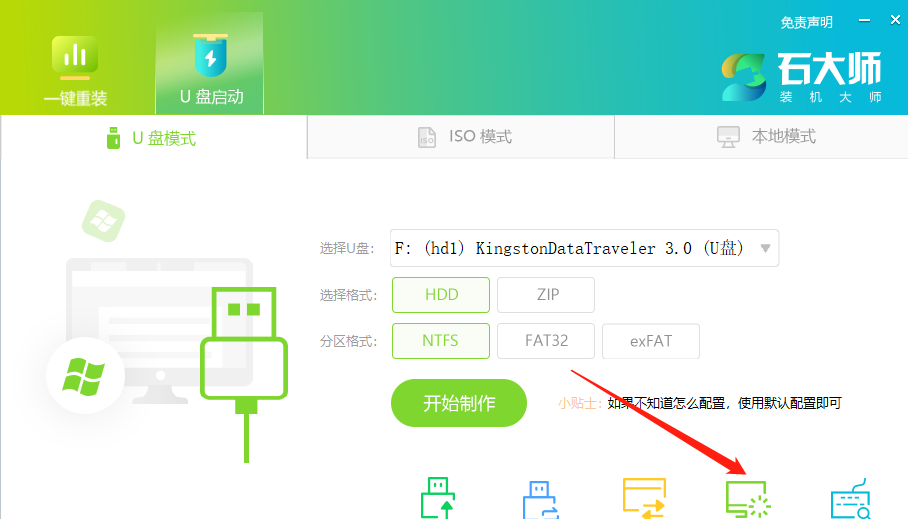908x519 pixels.
Task: Click the green USB upload icon
Action: click(x=438, y=498)
